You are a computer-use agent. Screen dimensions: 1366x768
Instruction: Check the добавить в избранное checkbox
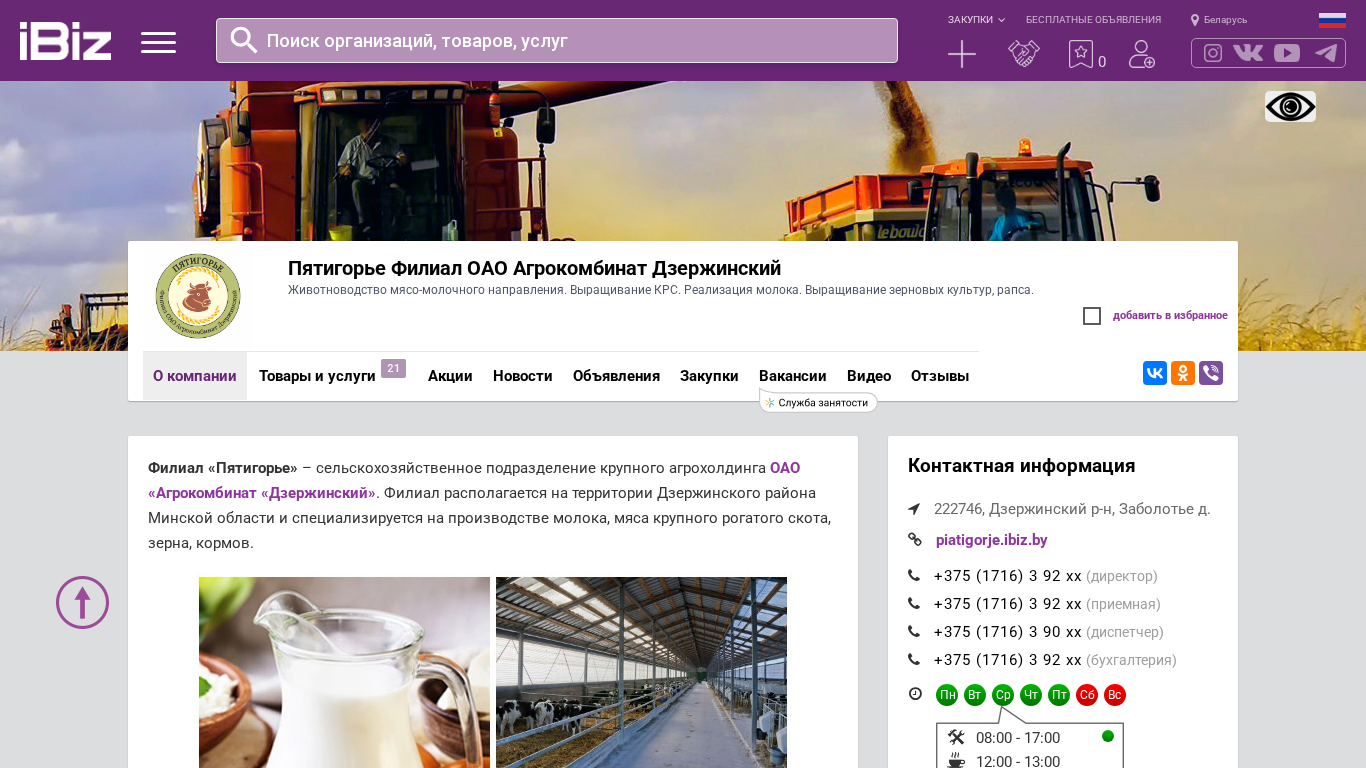tap(1092, 316)
